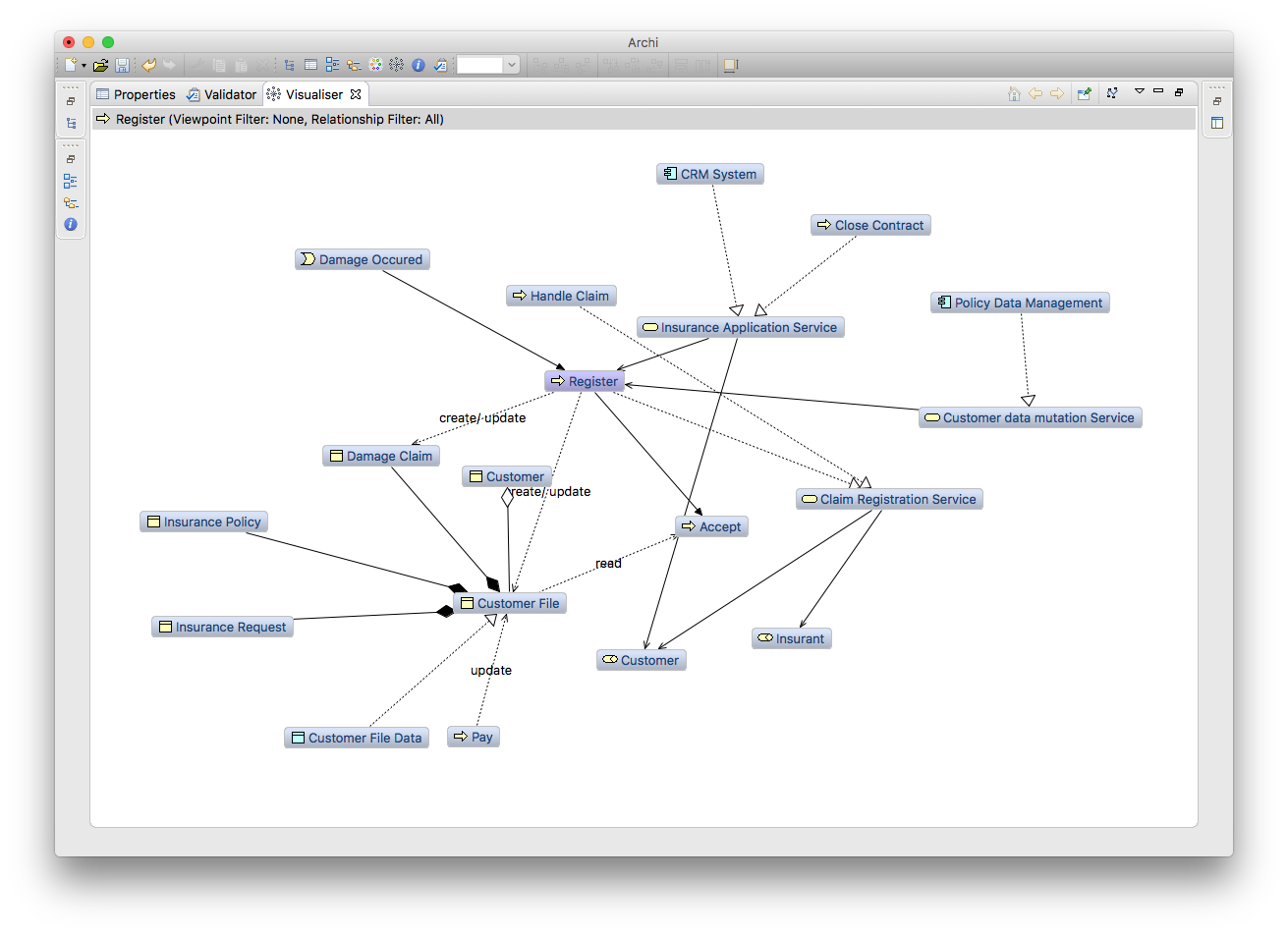Open the New dropdown arrow in toolbar
The image size is (1288, 935).
point(84,66)
